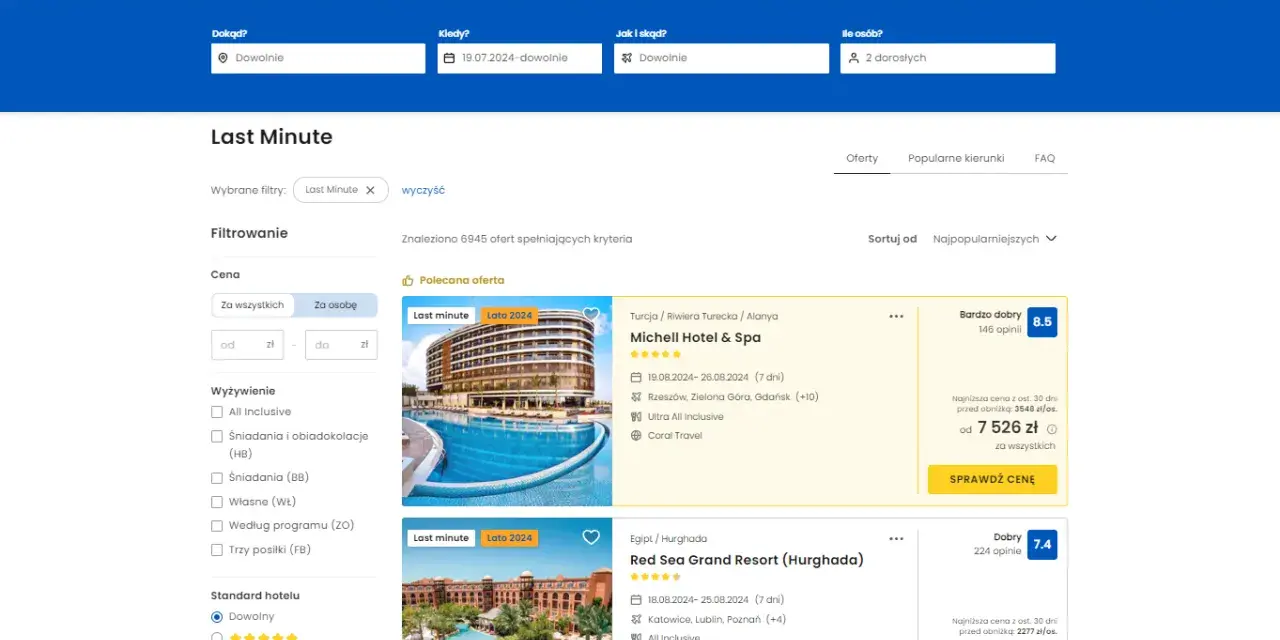The height and width of the screenshot is (640, 1280).
Task: Click the 224 opinie reviews text
Action: click(x=998, y=551)
